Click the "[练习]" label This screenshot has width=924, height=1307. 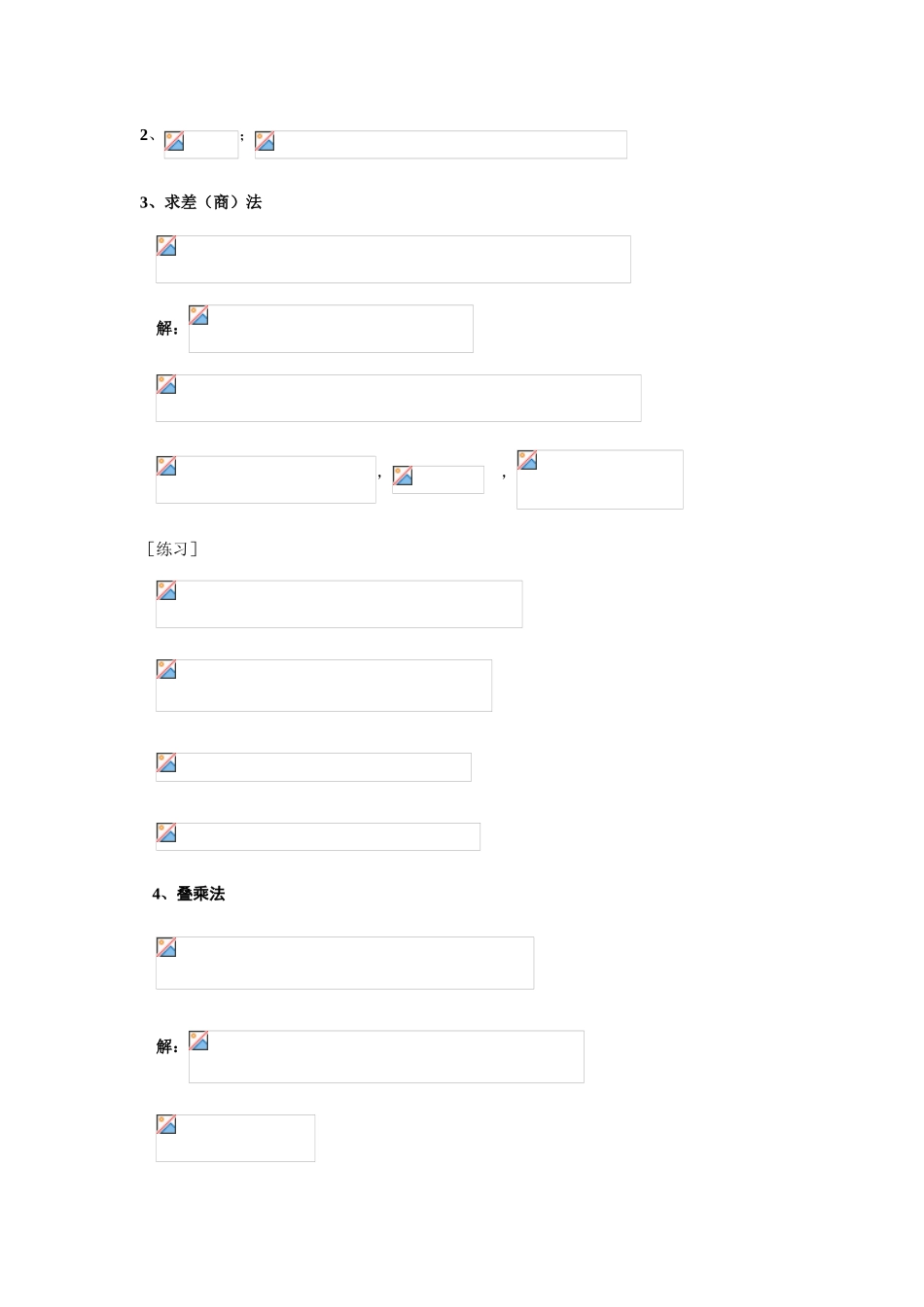(172, 549)
